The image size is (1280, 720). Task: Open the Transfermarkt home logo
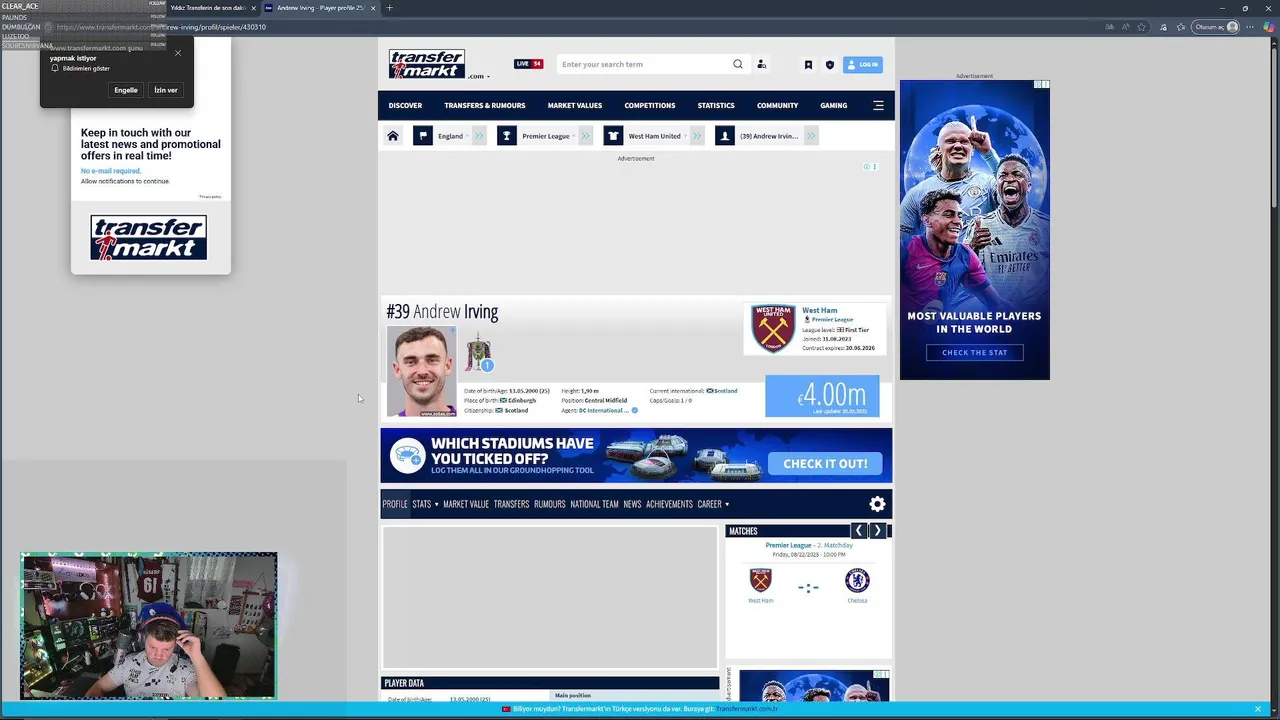click(x=426, y=64)
